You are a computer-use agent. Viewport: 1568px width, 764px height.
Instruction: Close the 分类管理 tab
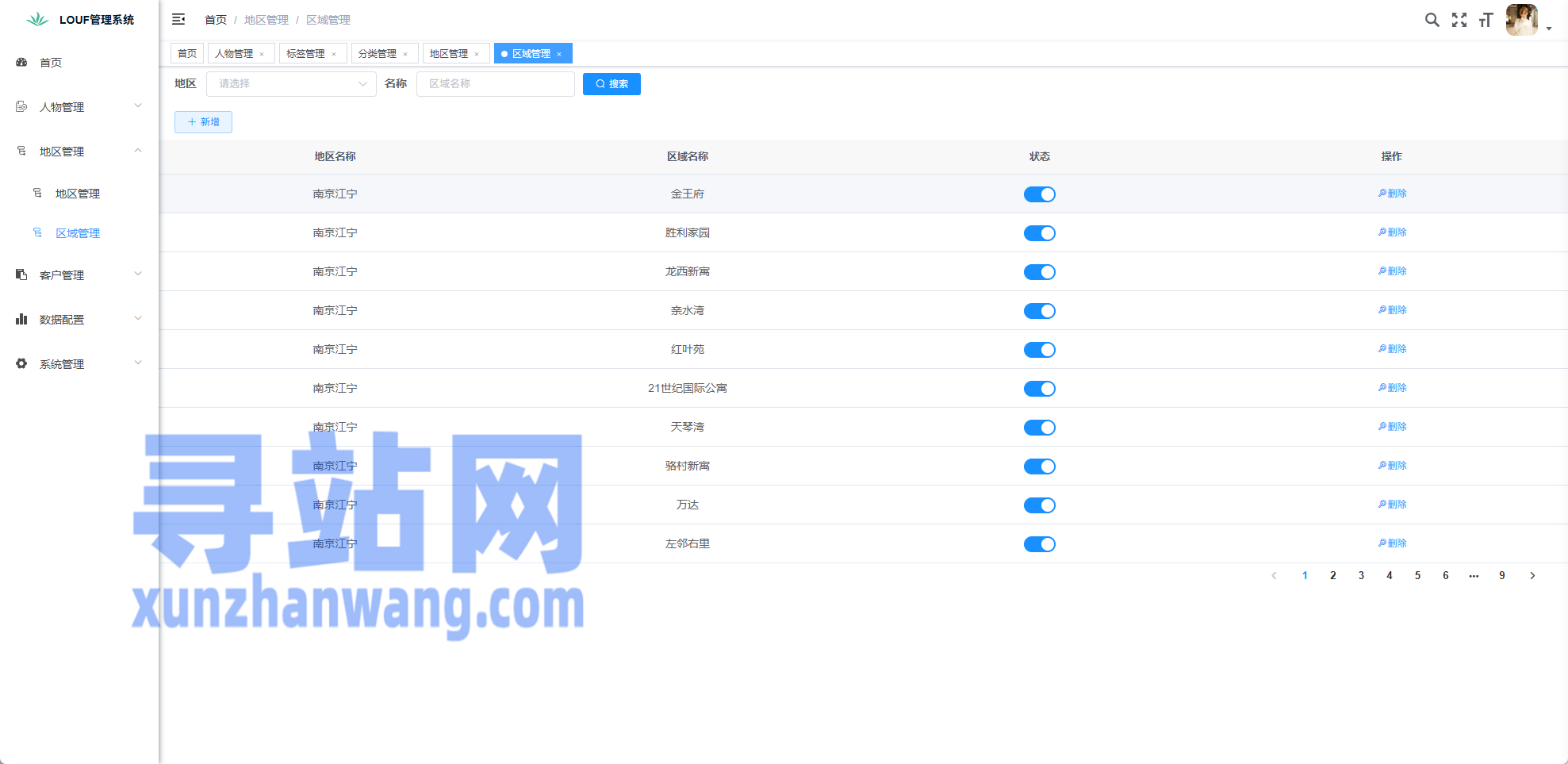pos(405,54)
